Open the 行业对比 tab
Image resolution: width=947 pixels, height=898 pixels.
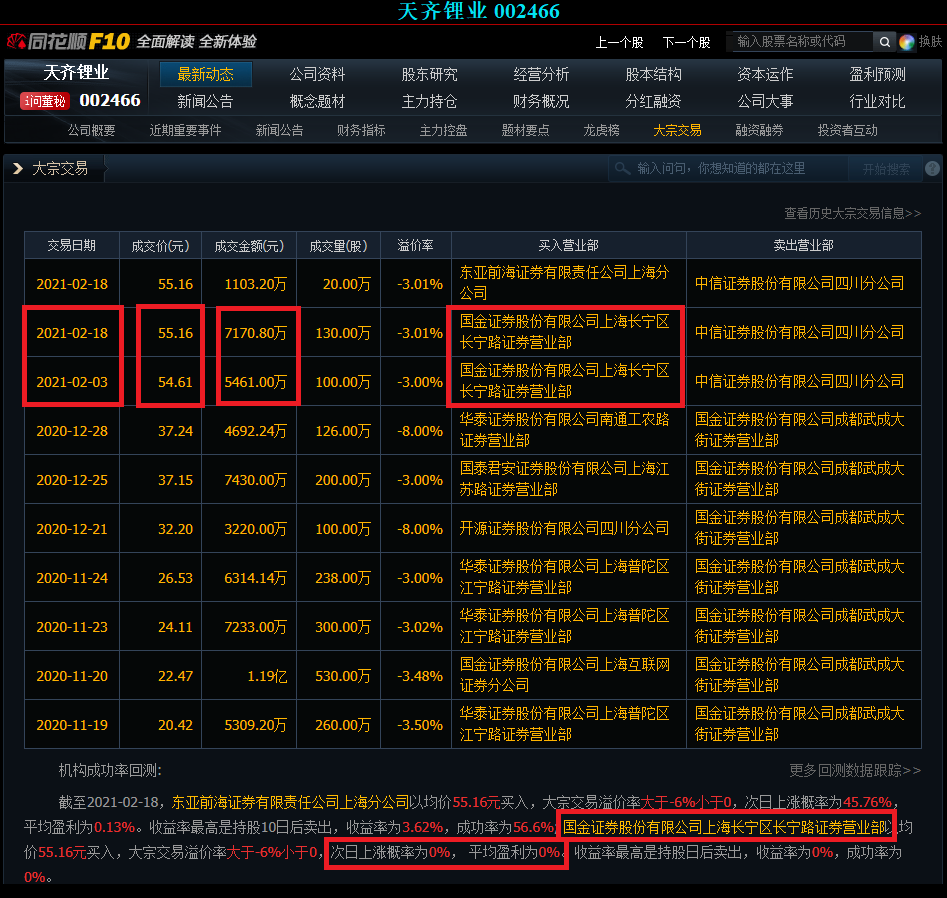coord(878,101)
